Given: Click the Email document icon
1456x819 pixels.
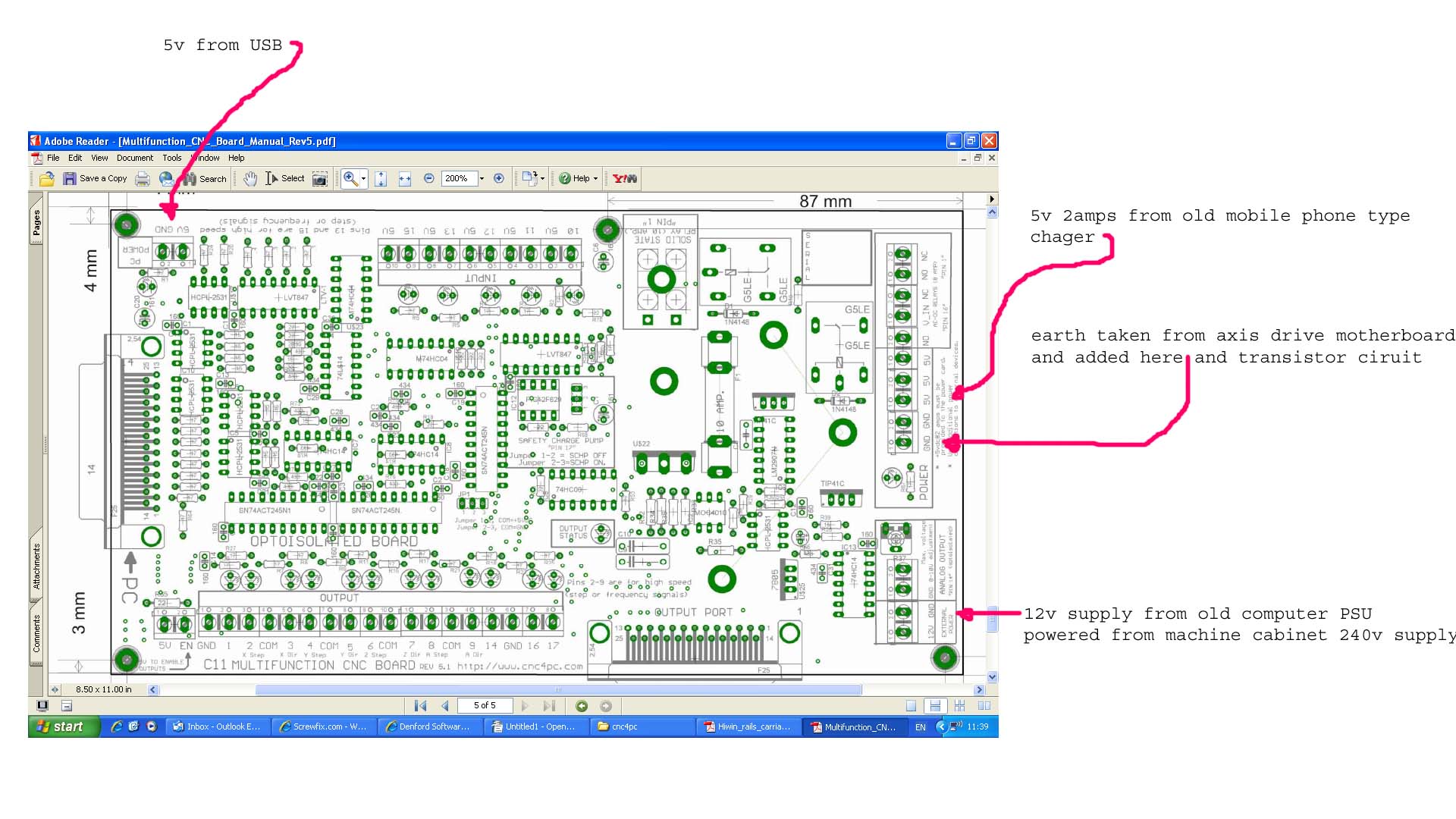Looking at the screenshot, I should pyautogui.click(x=166, y=179).
